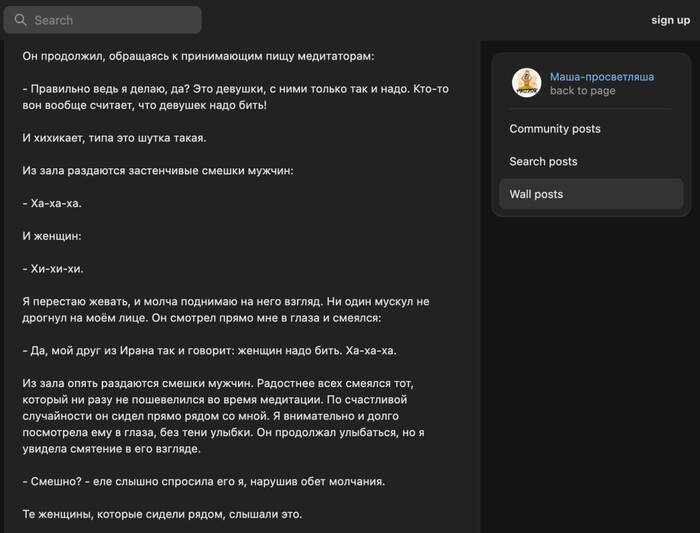Click the line about застенчивые смешки мужчин
The height and width of the screenshot is (533, 700).
tap(158, 171)
